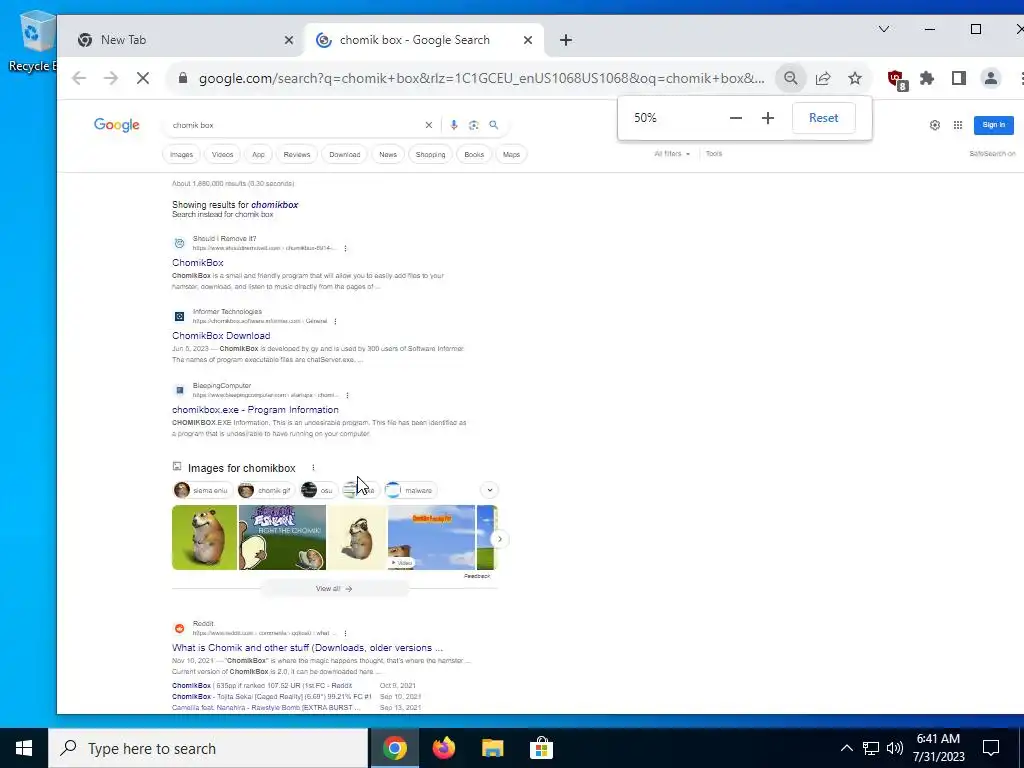Open notification center

tap(991, 748)
